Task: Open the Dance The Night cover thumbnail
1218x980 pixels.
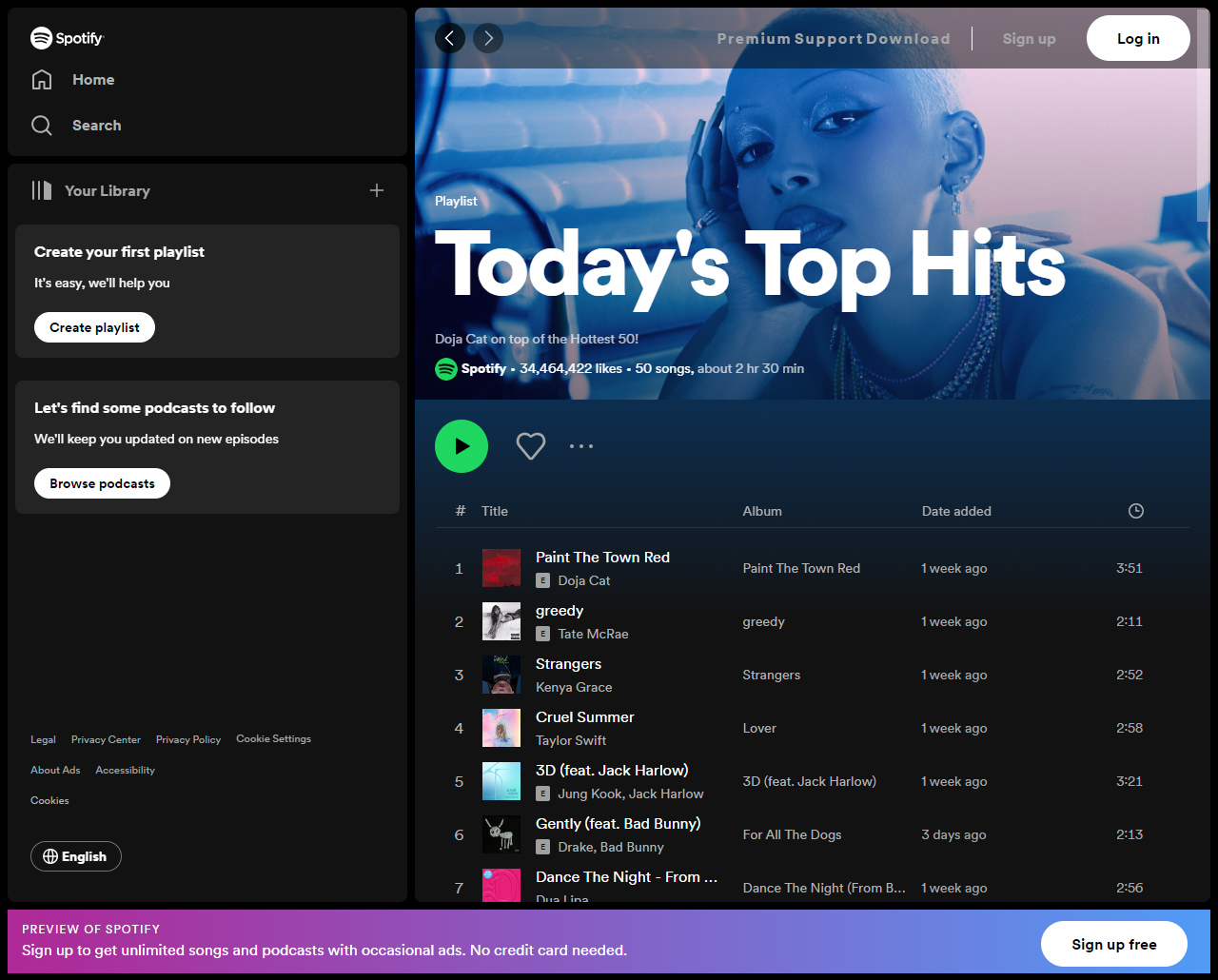Action: [501, 886]
